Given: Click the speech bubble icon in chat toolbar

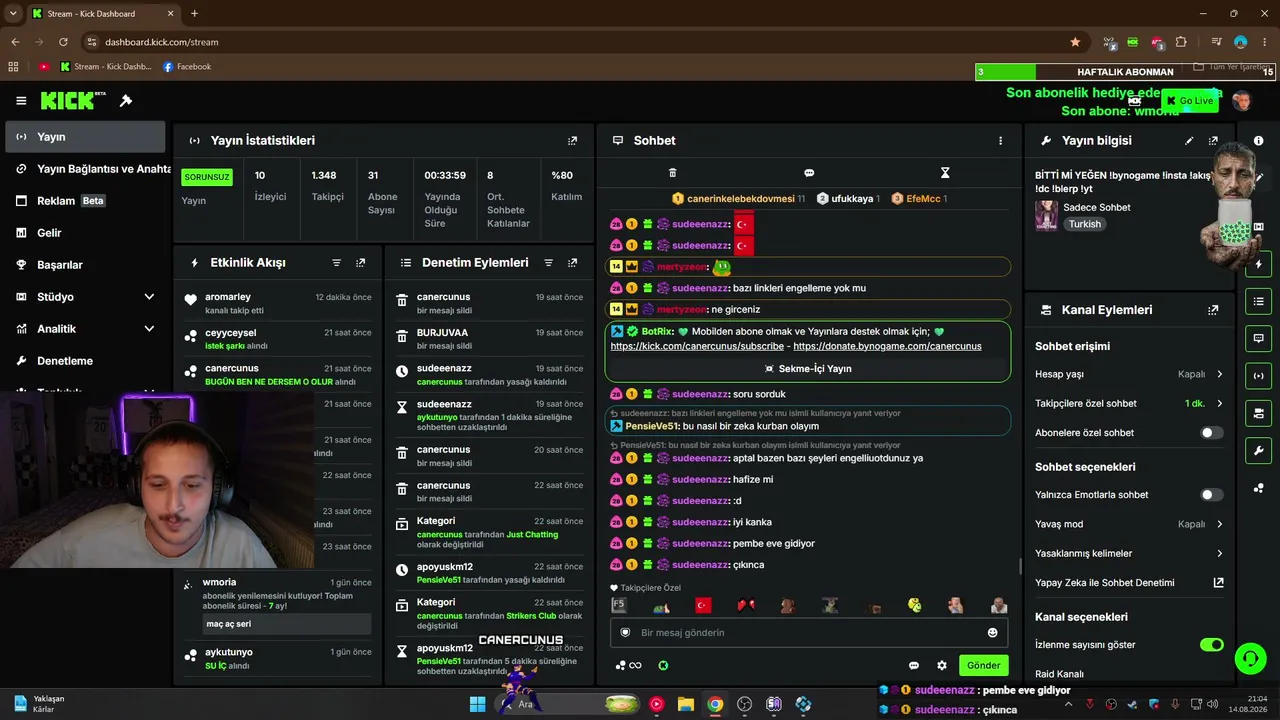Looking at the screenshot, I should [809, 173].
